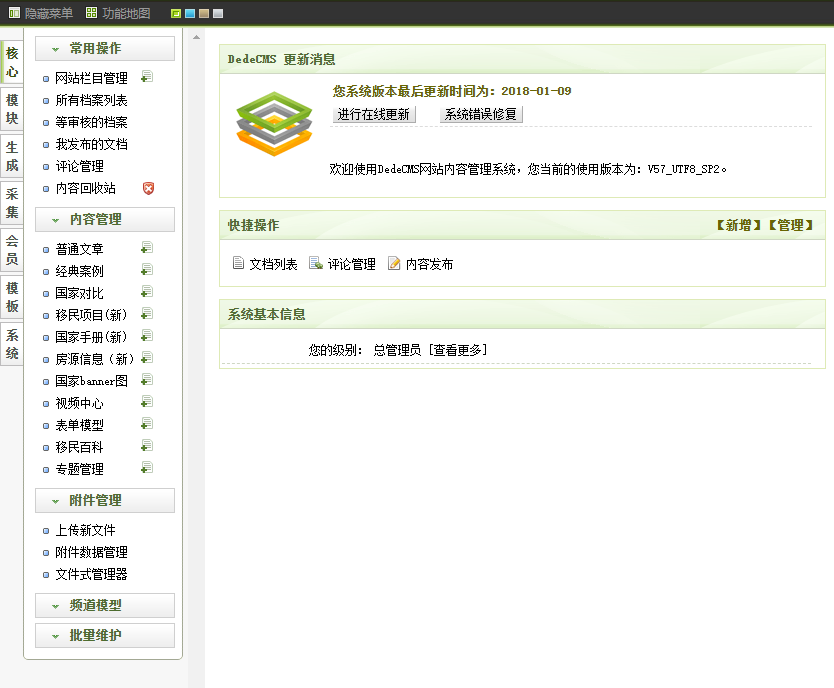Click the 【管理】 quick action link

pyautogui.click(x=791, y=225)
